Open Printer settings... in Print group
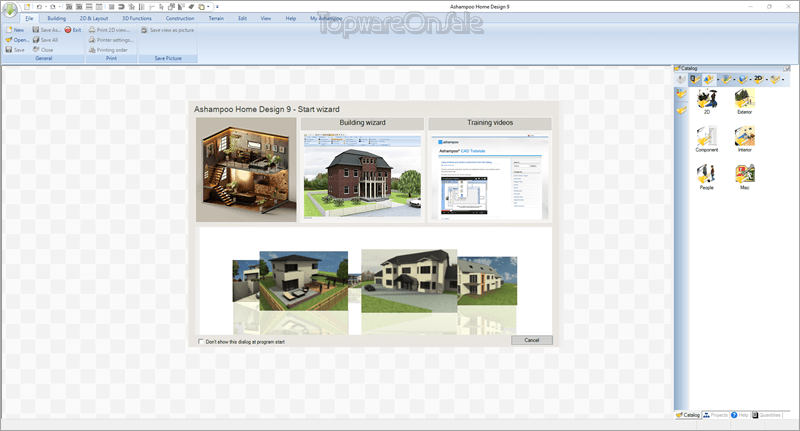Image resolution: width=800 pixels, height=431 pixels. pyautogui.click(x=111, y=40)
